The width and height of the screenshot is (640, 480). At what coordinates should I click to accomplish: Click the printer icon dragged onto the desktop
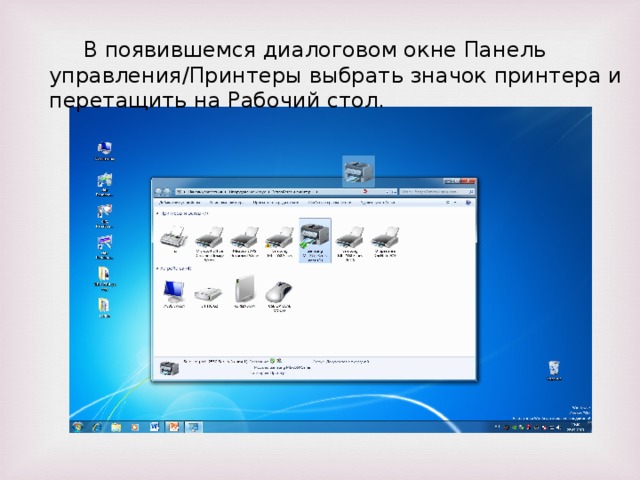click(358, 171)
